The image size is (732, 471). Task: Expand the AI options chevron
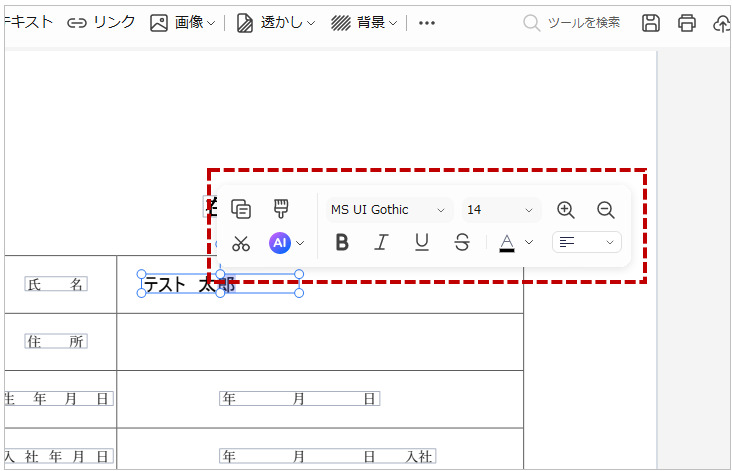coord(300,243)
